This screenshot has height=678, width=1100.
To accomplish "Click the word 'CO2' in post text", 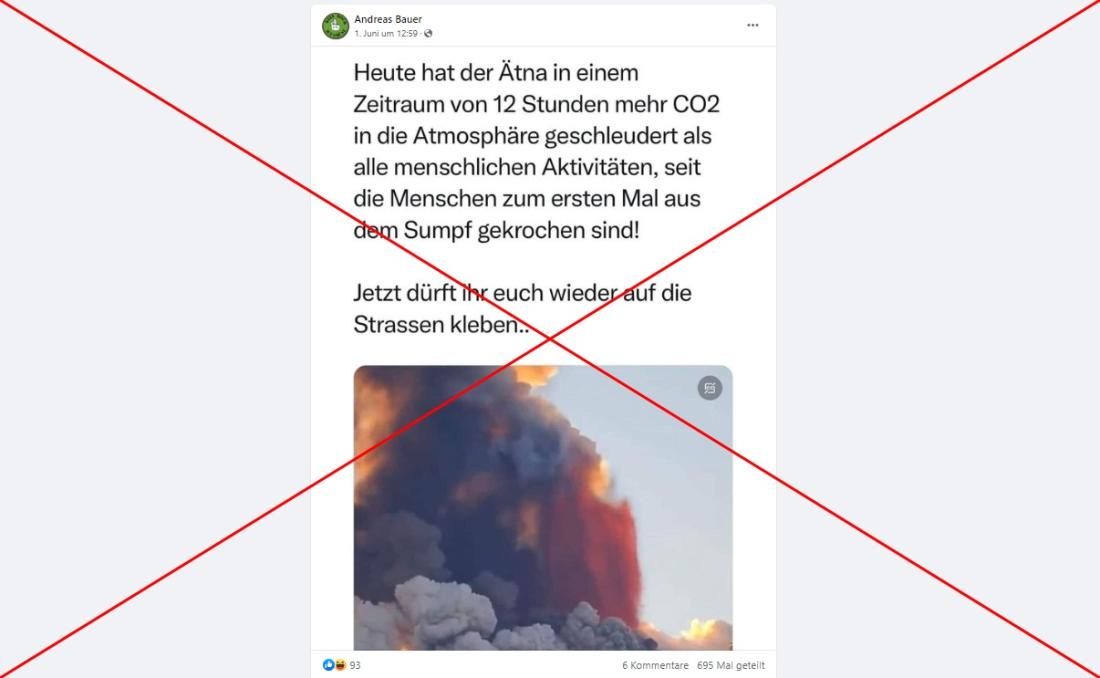I will [696, 104].
